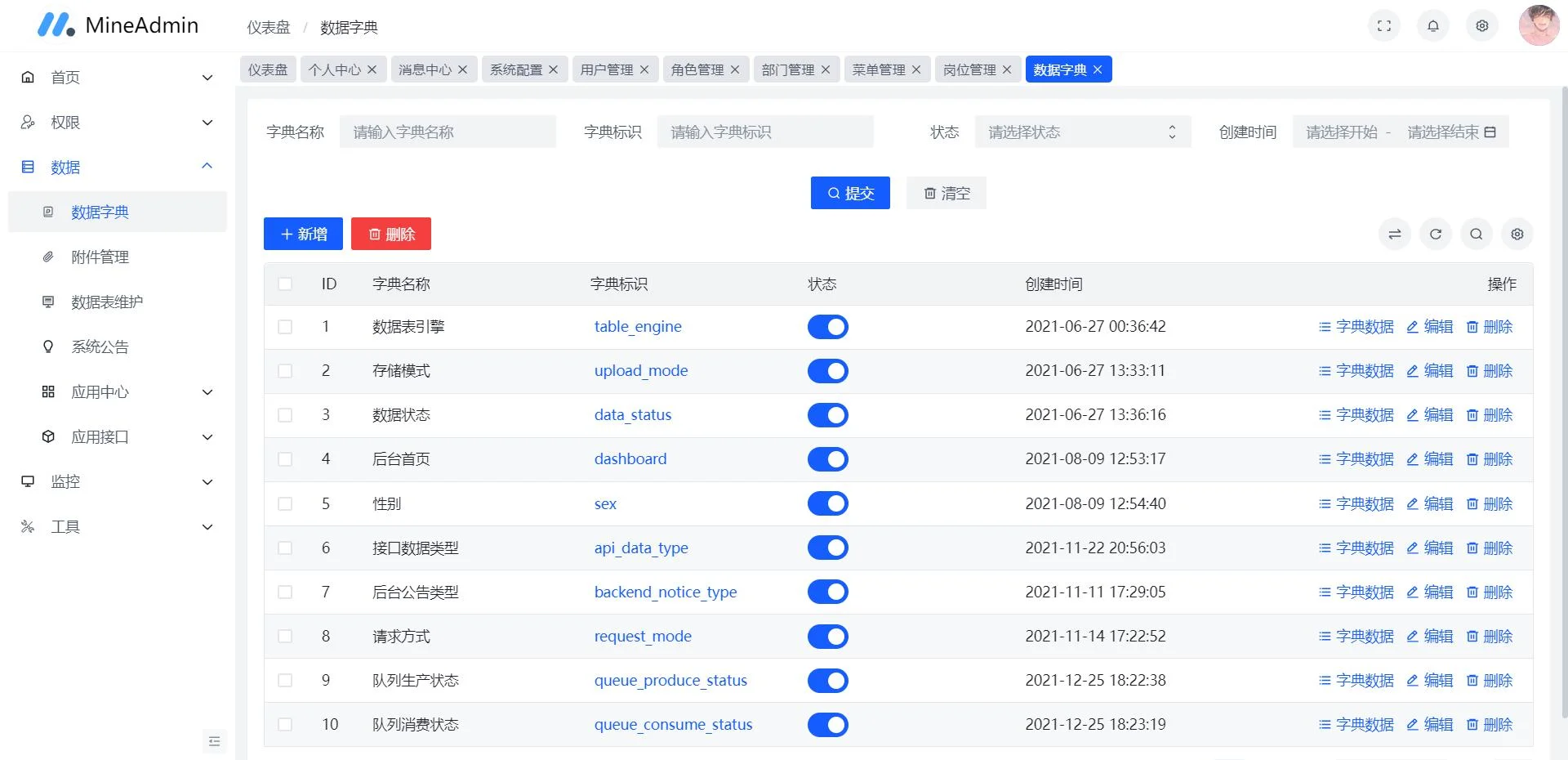Screen dimensions: 1568x760
Task: Click the 新增 button
Action: (303, 234)
